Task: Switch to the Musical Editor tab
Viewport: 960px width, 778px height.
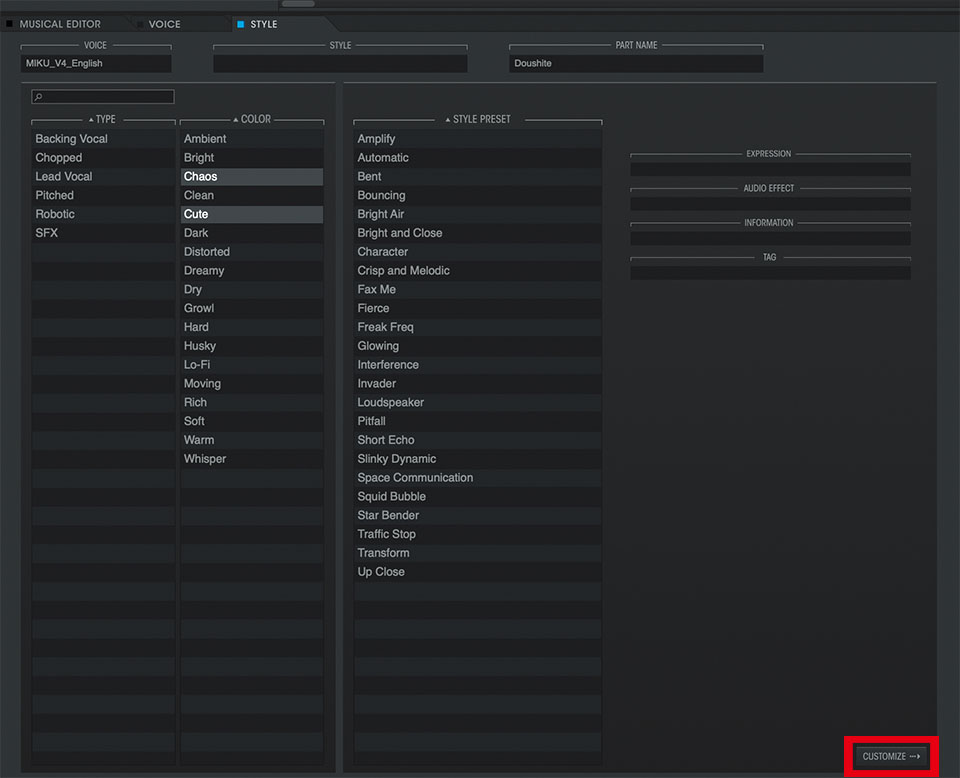Action: [60, 24]
